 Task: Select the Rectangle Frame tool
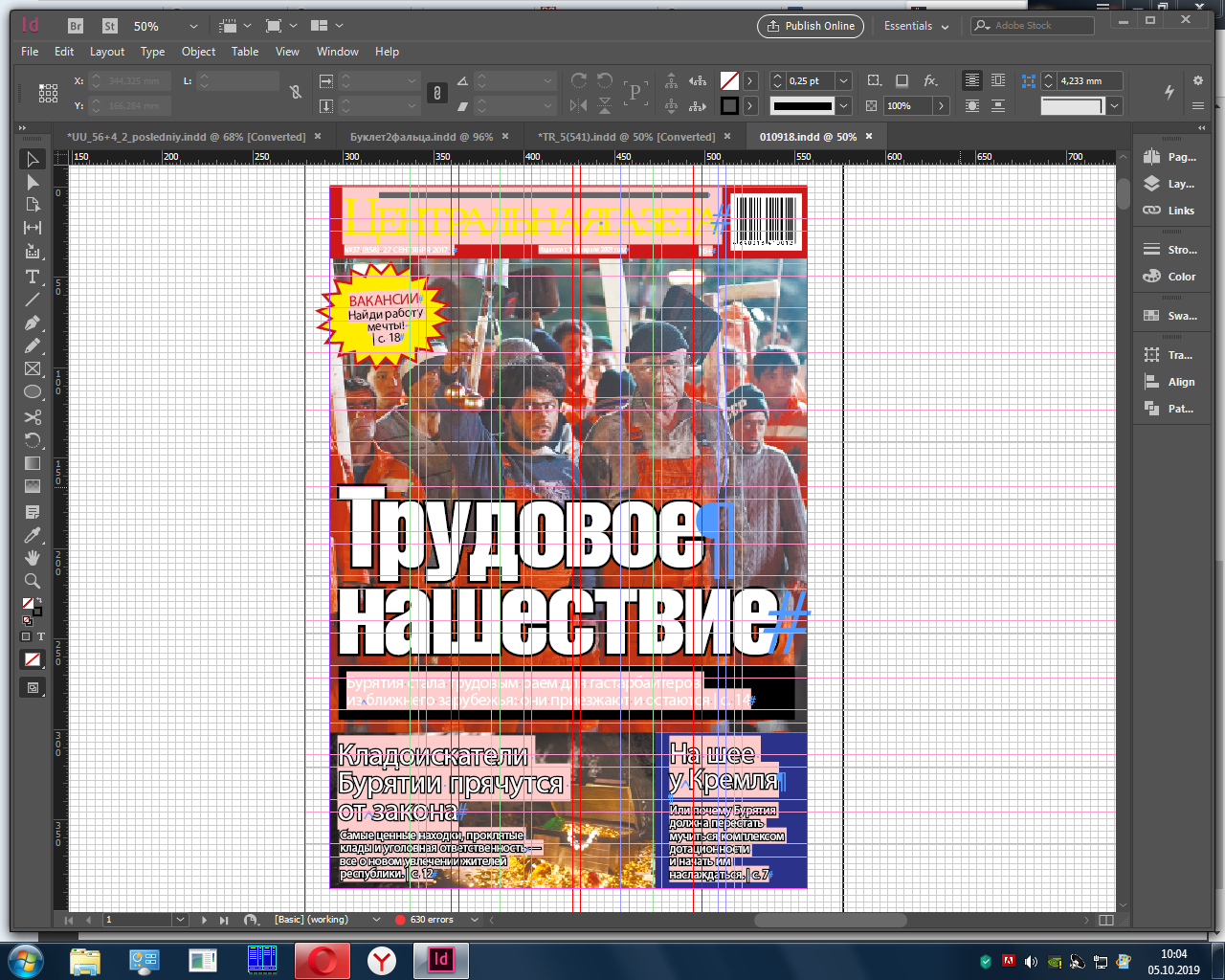pos(33,368)
